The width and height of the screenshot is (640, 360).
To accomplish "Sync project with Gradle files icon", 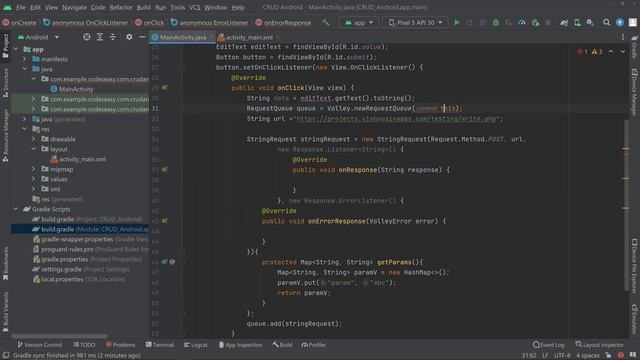I will tap(564, 22).
